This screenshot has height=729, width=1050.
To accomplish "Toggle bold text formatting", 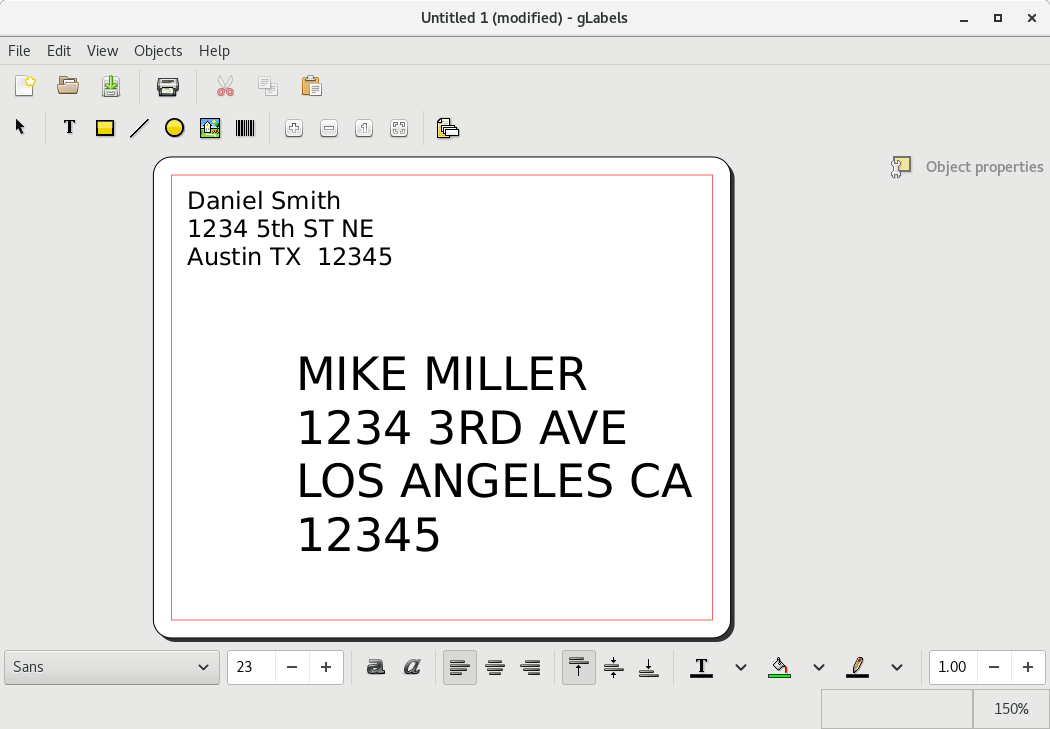I will pos(376,667).
